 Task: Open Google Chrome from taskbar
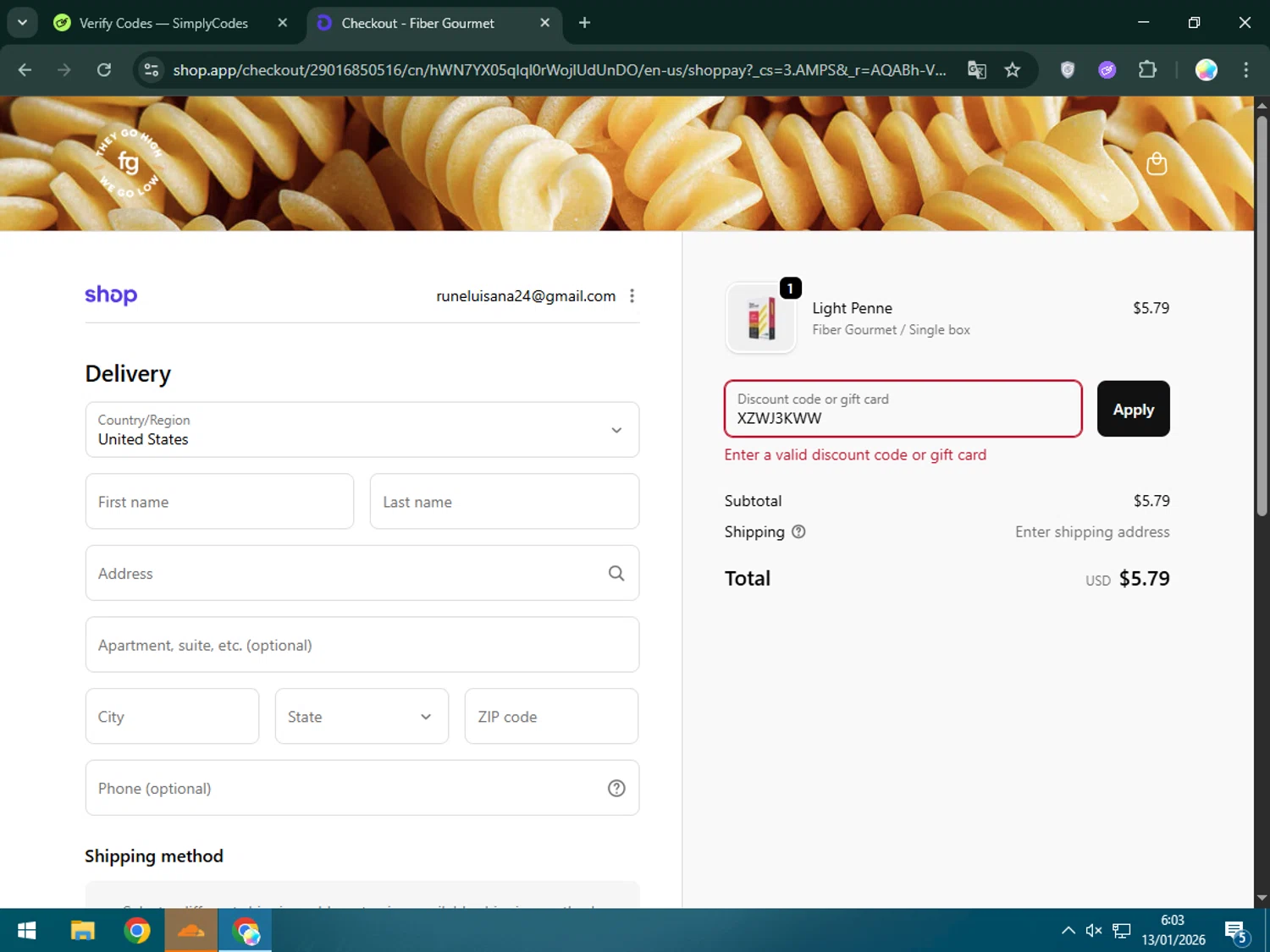tap(136, 931)
